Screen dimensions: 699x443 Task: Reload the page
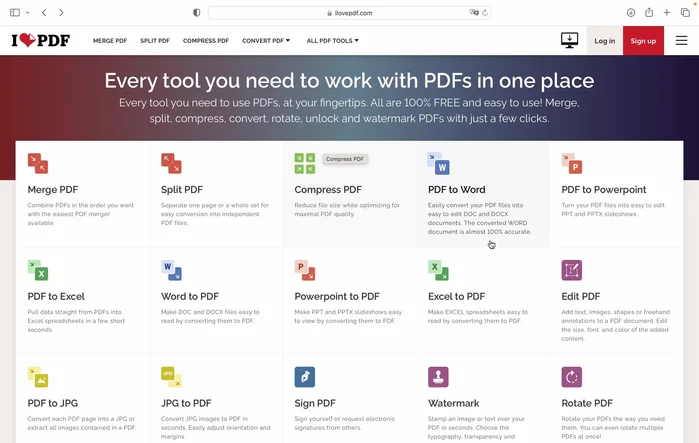[x=485, y=13]
